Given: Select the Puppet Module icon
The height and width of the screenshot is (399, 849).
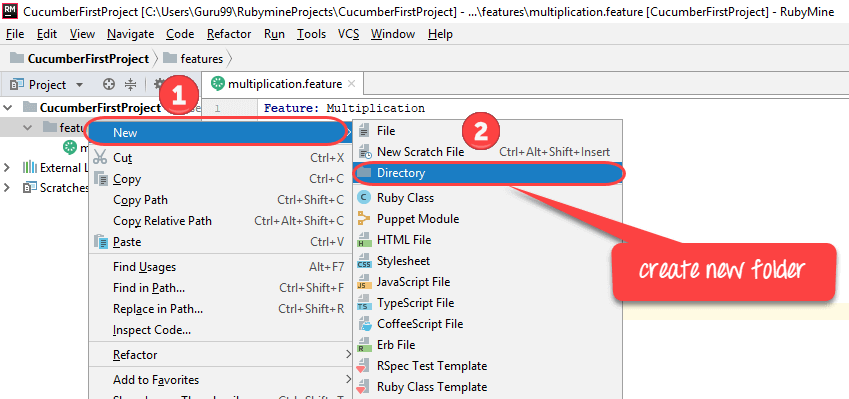Looking at the screenshot, I should pos(364,219).
